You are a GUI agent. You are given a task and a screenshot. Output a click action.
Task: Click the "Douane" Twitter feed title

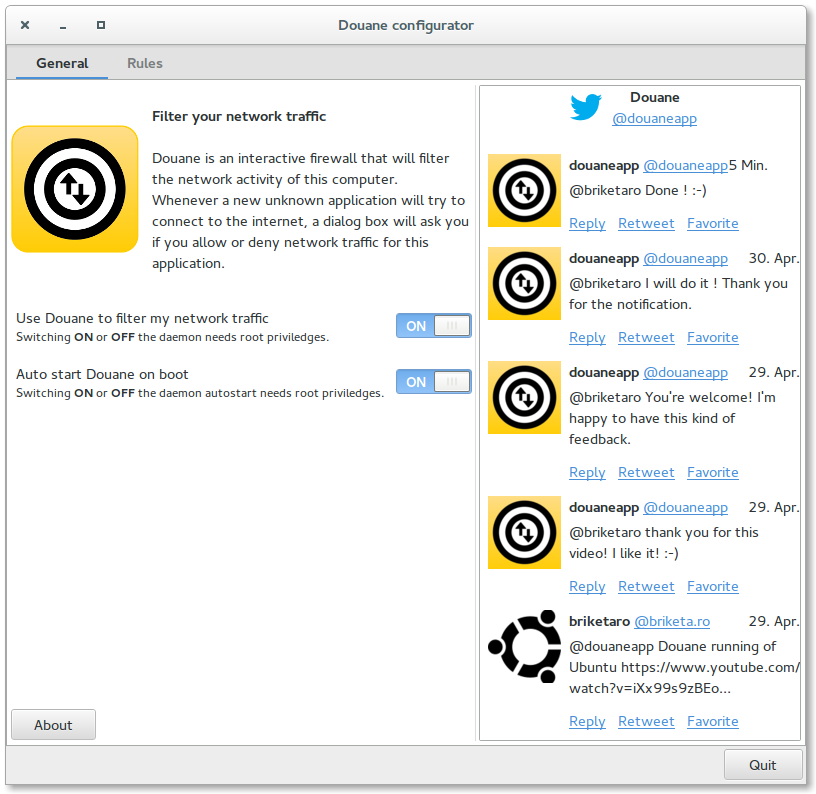pyautogui.click(x=655, y=97)
